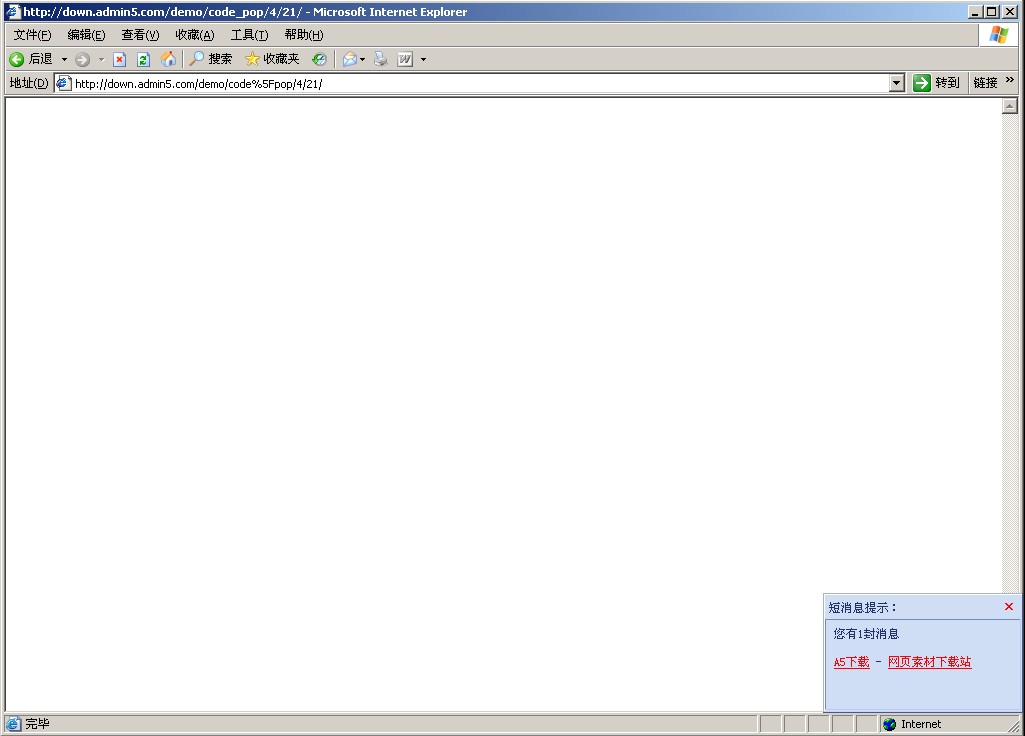The image size is (1025, 736).
Task: Open the 文件(F) menu
Action: [x=32, y=35]
